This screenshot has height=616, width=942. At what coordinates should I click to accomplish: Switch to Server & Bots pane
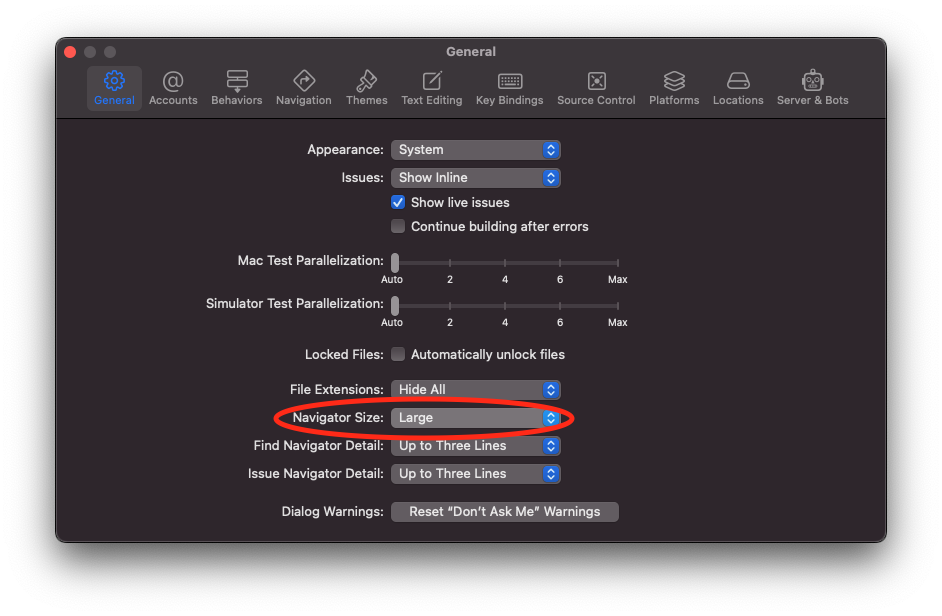(812, 88)
